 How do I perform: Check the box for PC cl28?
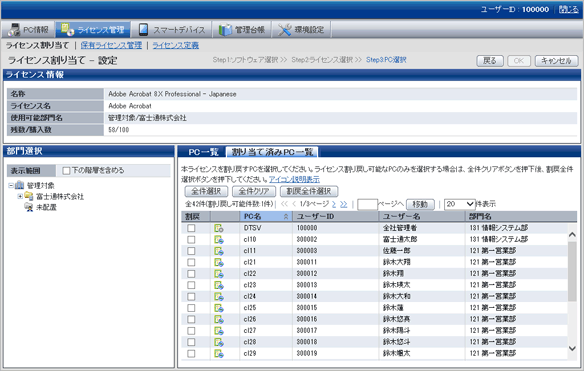click(x=191, y=342)
